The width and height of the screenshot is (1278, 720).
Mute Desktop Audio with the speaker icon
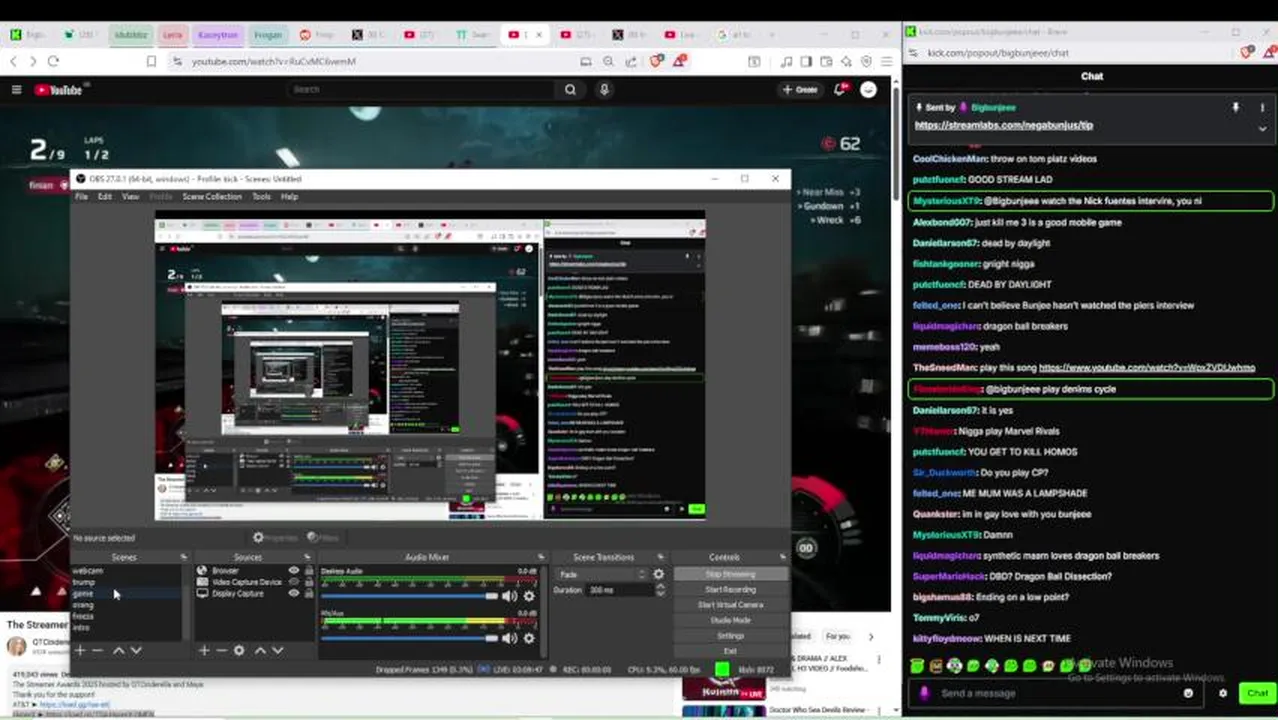[x=510, y=596]
